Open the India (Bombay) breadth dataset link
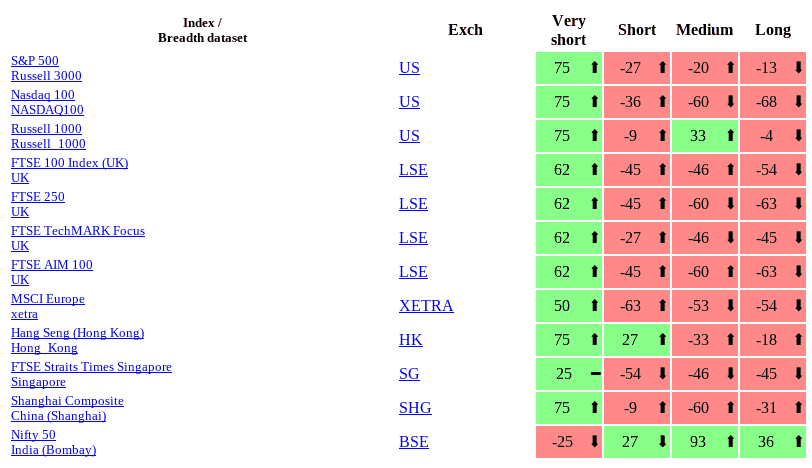 (x=54, y=450)
